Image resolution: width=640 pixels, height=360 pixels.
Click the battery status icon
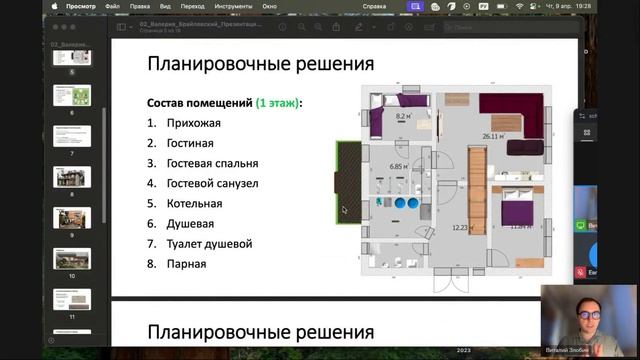point(501,6)
